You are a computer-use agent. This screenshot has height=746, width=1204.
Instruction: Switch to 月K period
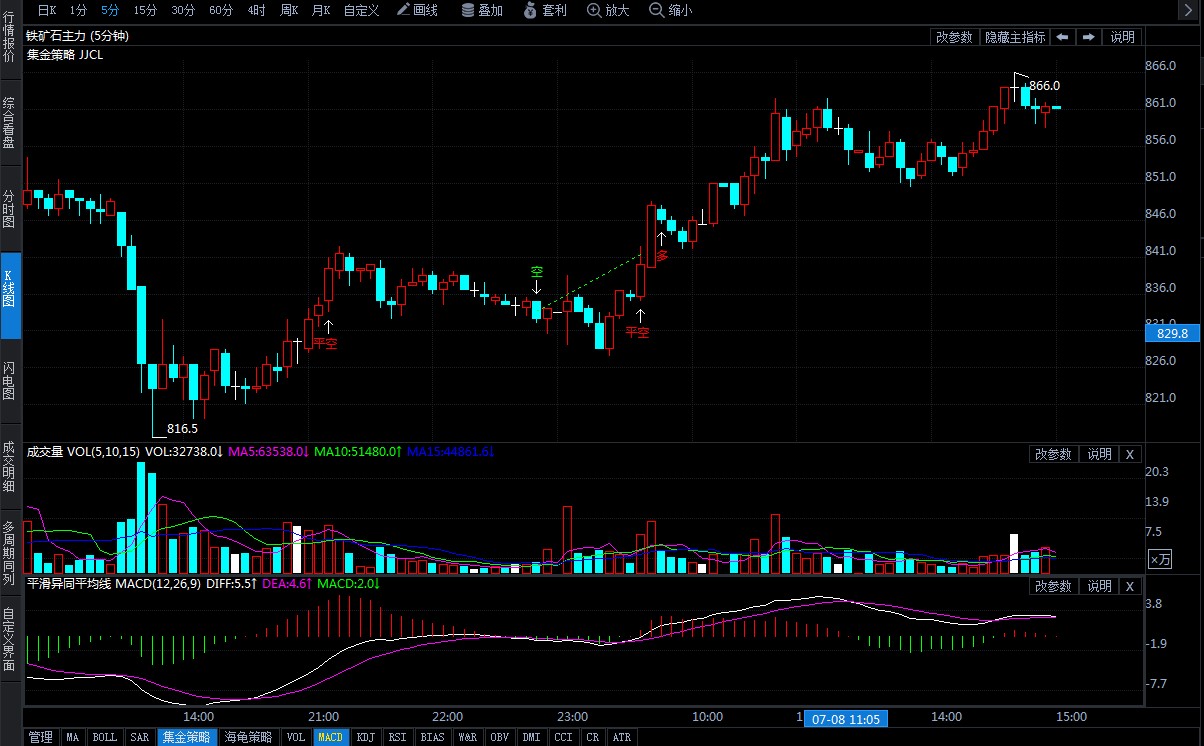[x=321, y=10]
